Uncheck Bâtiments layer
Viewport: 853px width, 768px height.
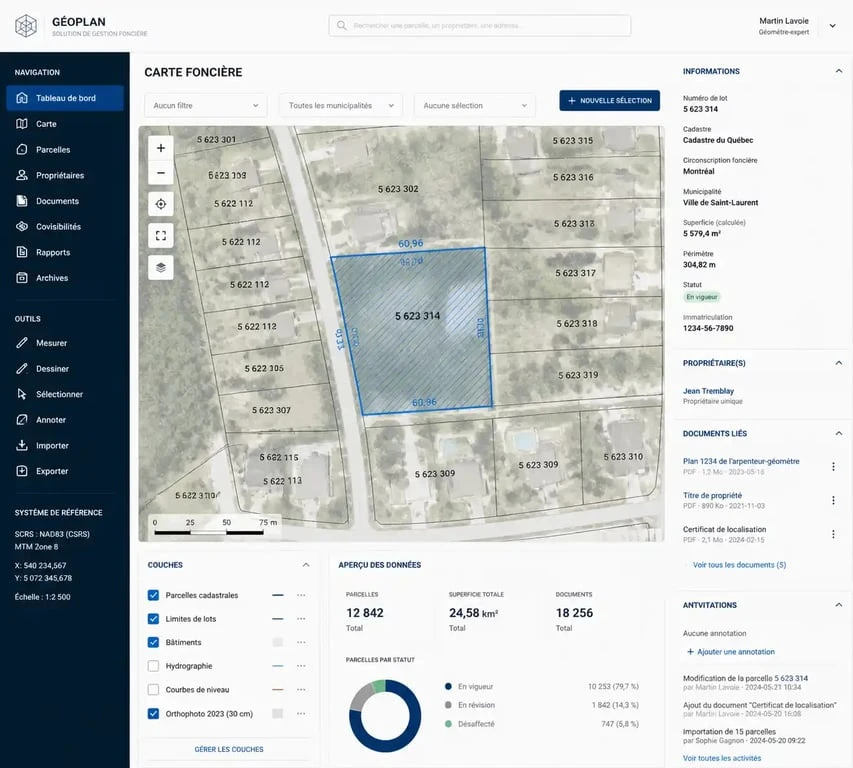[x=153, y=642]
